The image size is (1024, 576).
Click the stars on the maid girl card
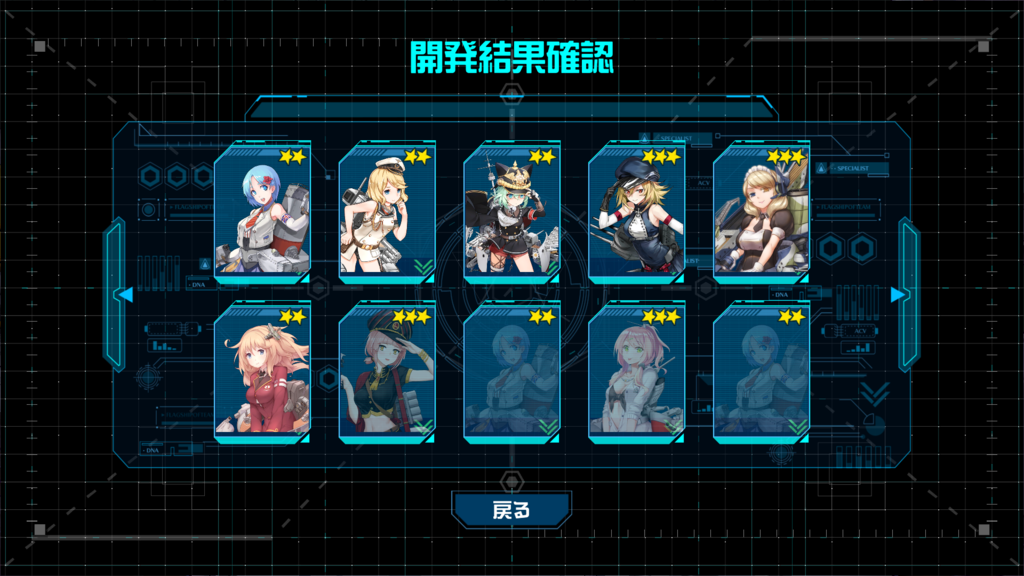coord(786,157)
